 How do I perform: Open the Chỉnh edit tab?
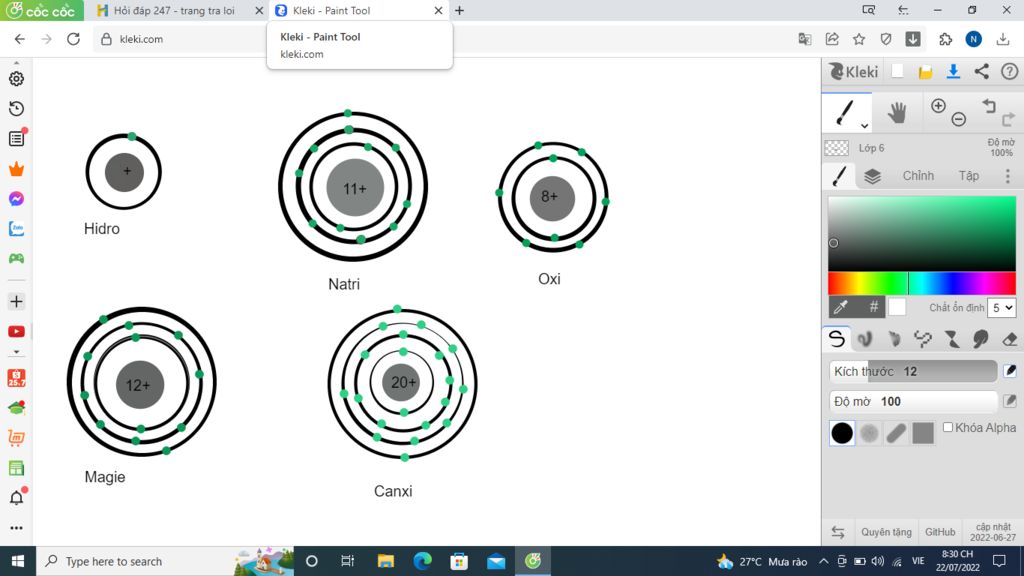(918, 176)
